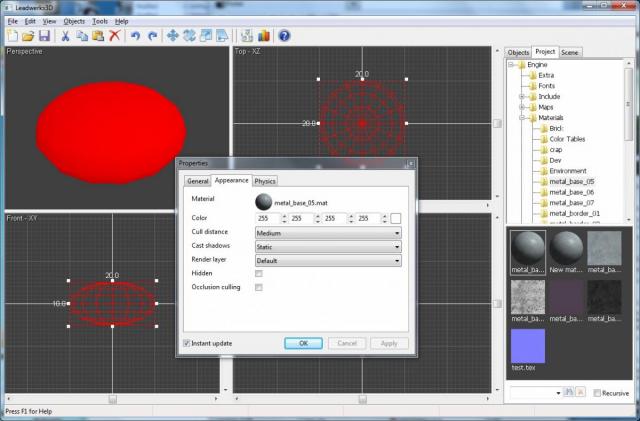Switch to the Physics tab

(x=264, y=181)
